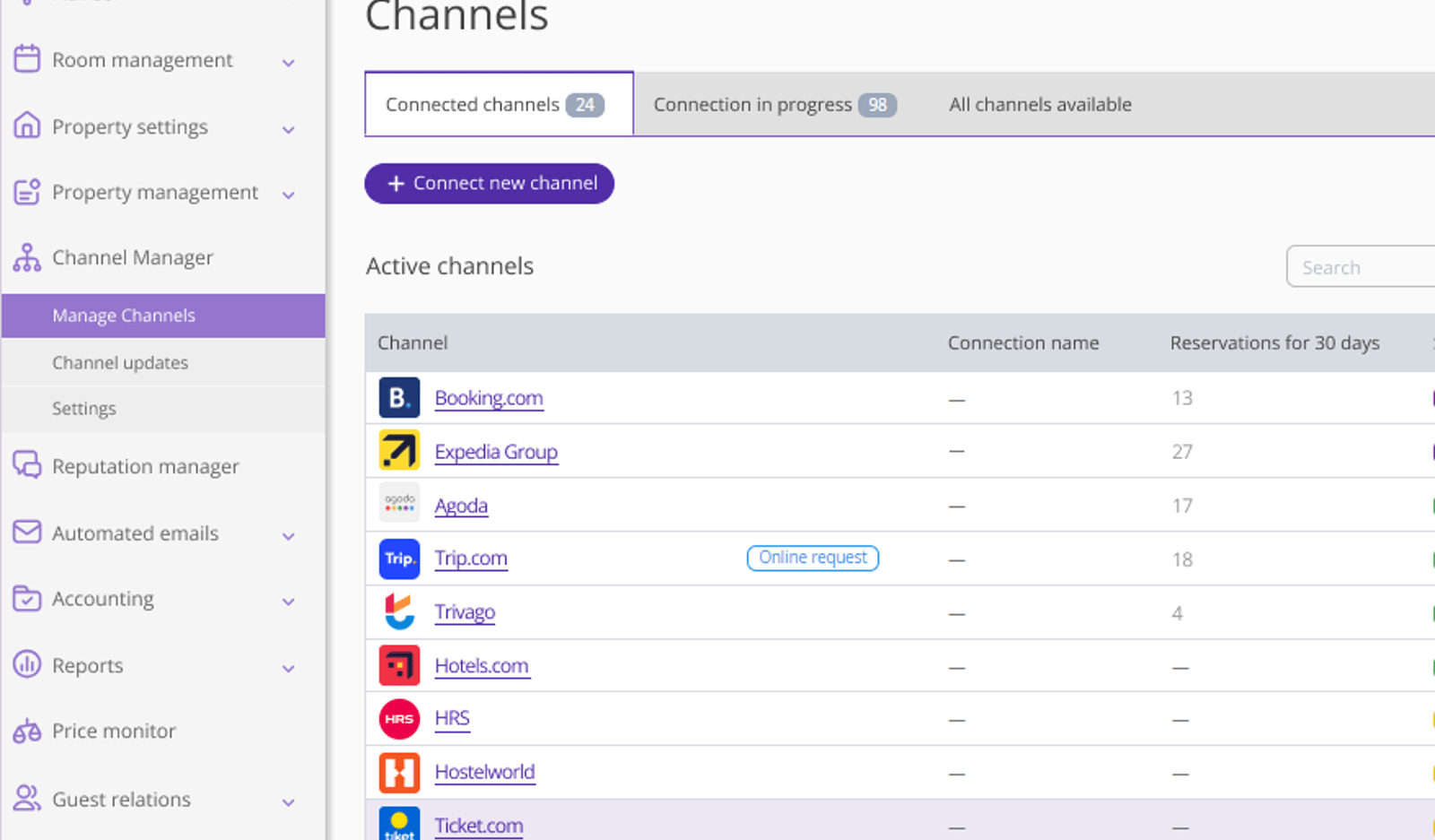Screen dimensions: 1435x840
Task: Open the Ticket.com channel link
Action: [x=479, y=825]
